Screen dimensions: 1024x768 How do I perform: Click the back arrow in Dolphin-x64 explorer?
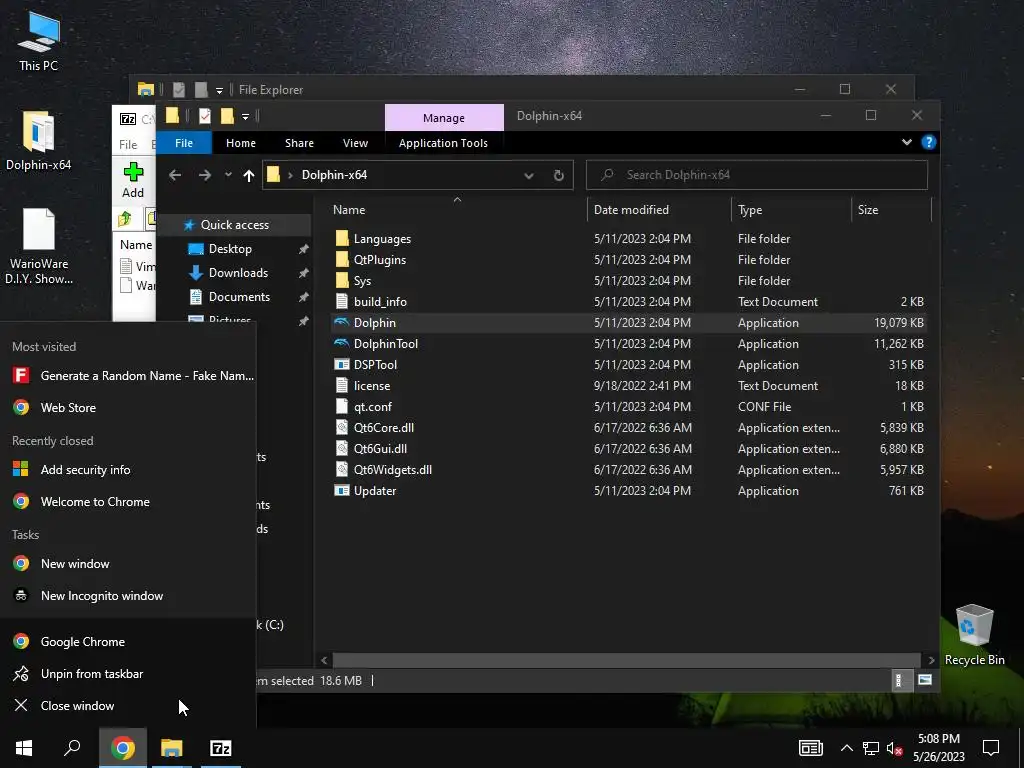[174, 175]
